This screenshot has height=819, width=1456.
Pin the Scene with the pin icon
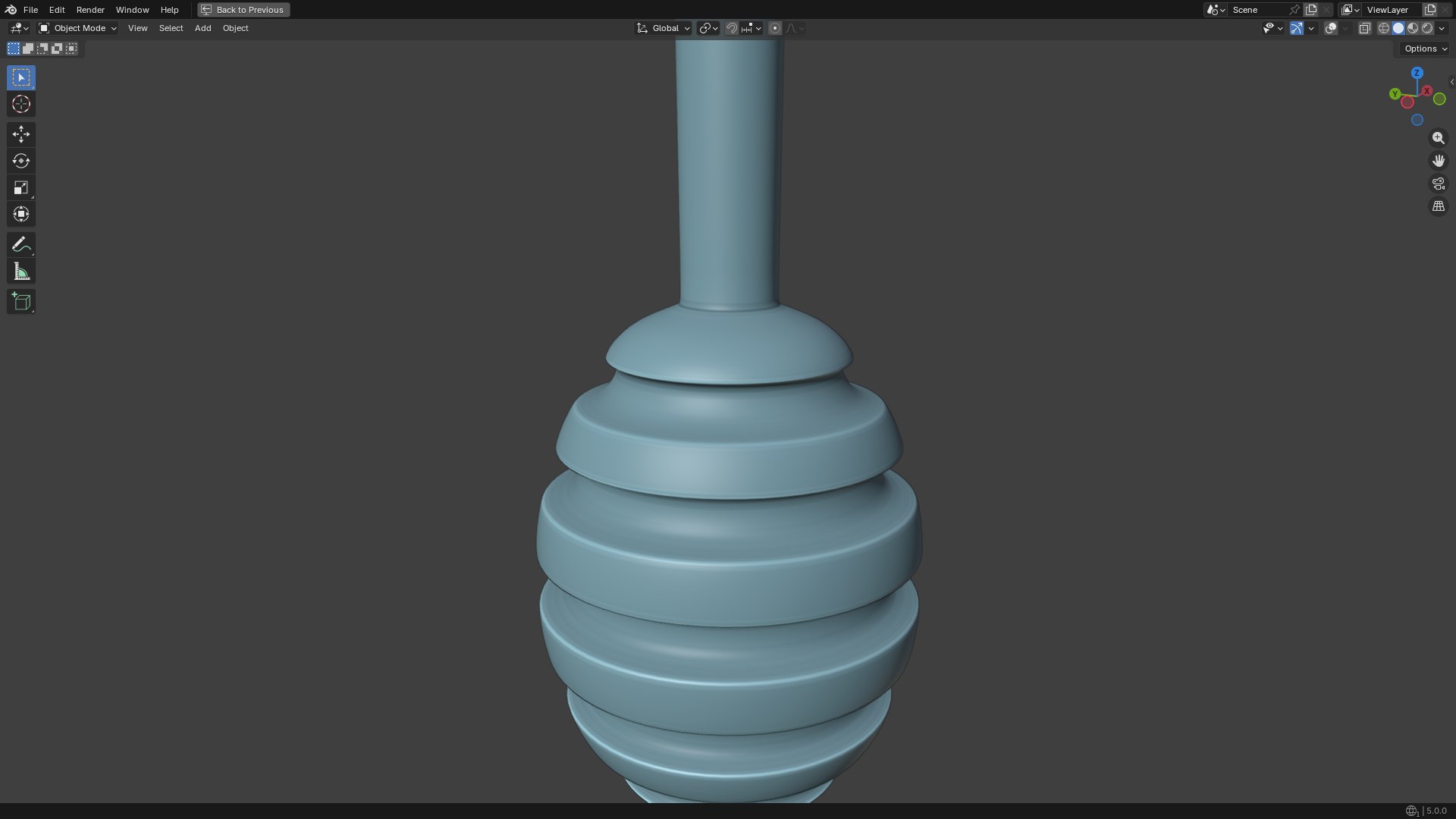(1294, 10)
